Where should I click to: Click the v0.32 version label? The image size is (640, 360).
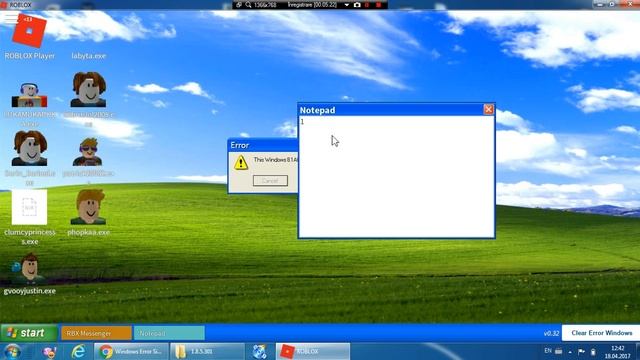pos(551,333)
